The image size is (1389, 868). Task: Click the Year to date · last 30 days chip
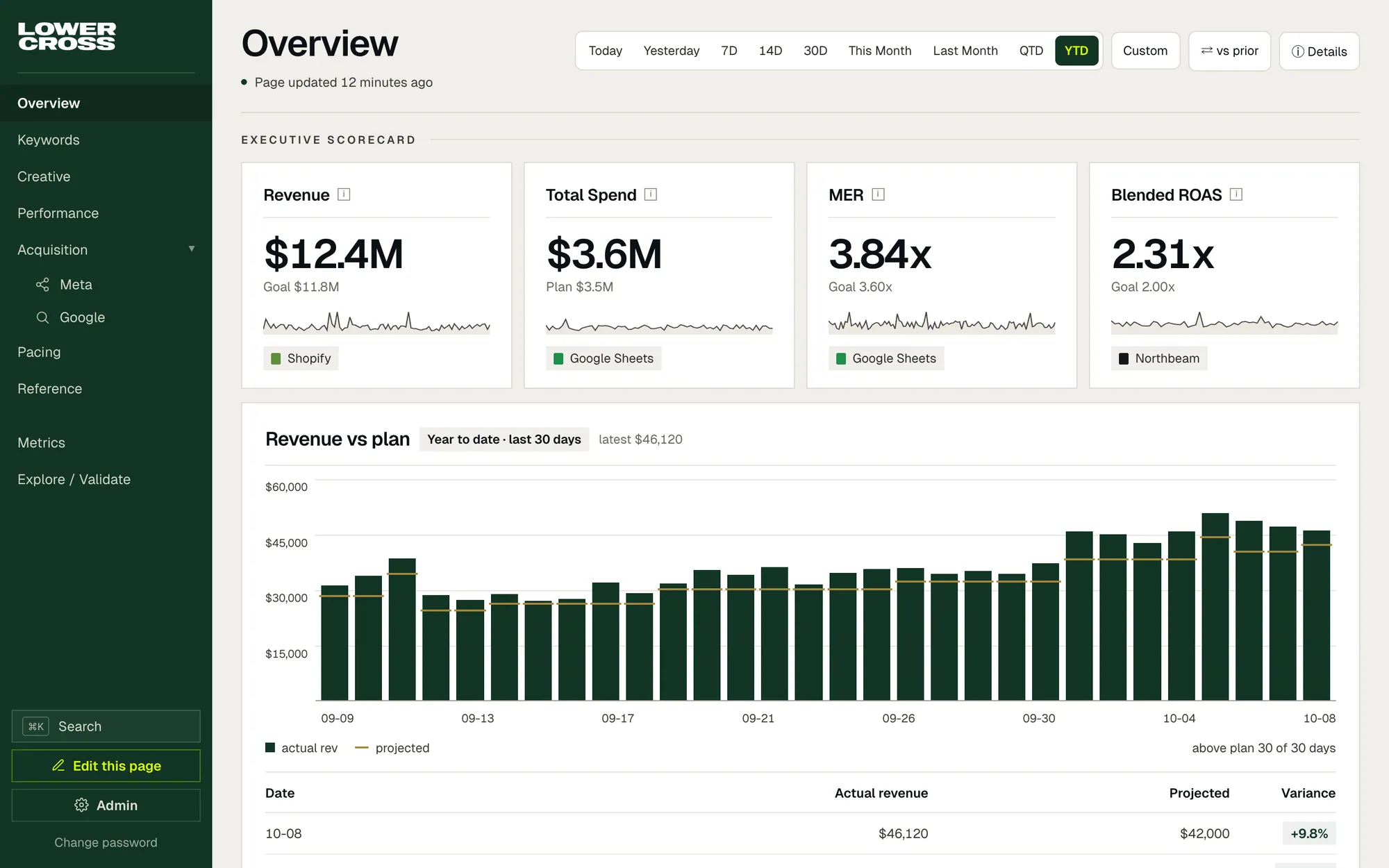click(x=504, y=440)
